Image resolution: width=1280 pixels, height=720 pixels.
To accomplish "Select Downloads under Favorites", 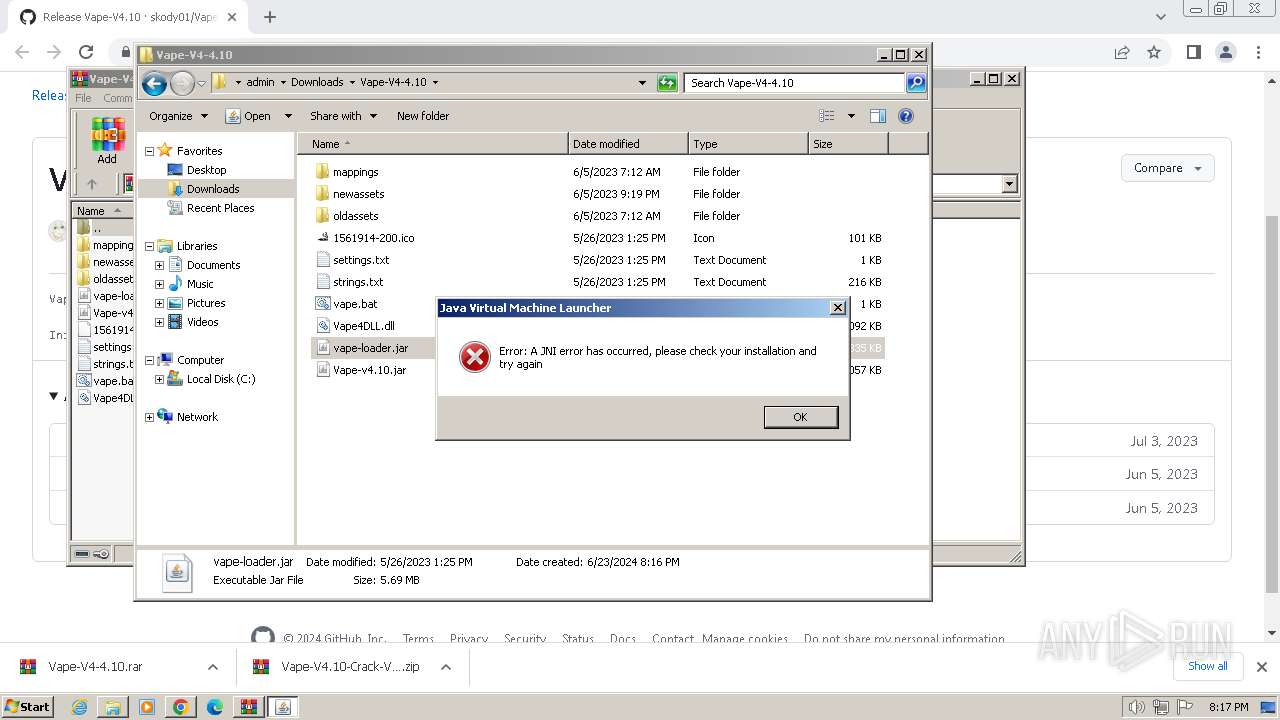I will tap(213, 189).
